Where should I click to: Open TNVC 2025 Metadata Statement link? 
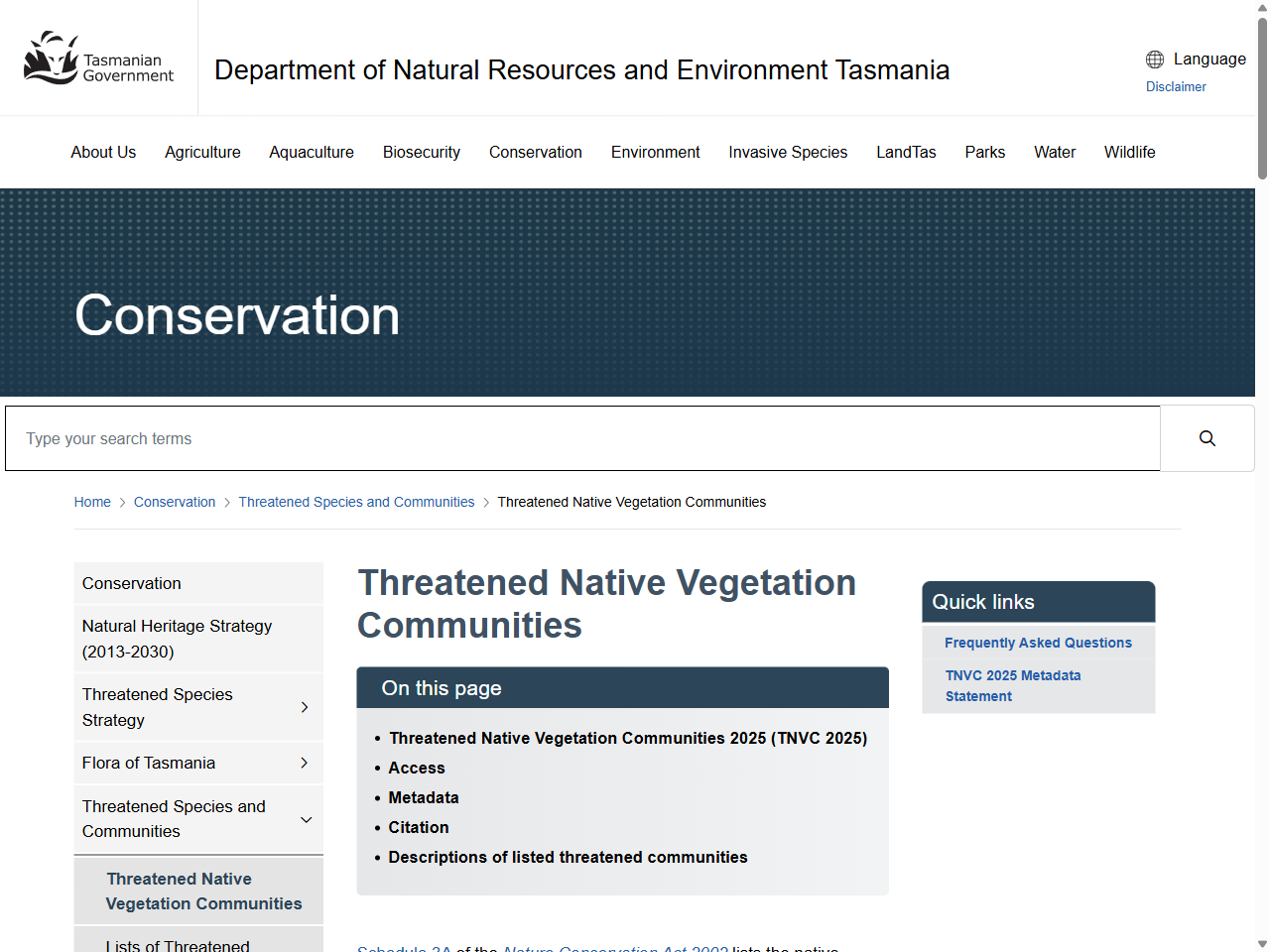point(1013,685)
